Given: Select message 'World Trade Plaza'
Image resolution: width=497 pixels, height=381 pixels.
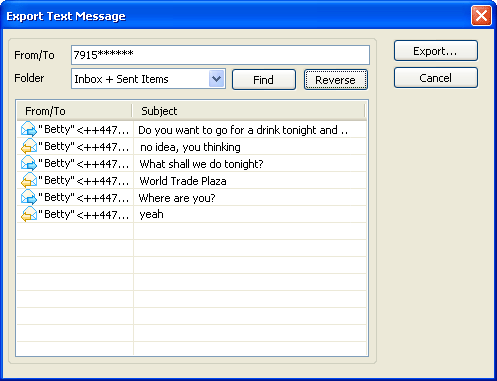Looking at the screenshot, I should pos(192,181).
